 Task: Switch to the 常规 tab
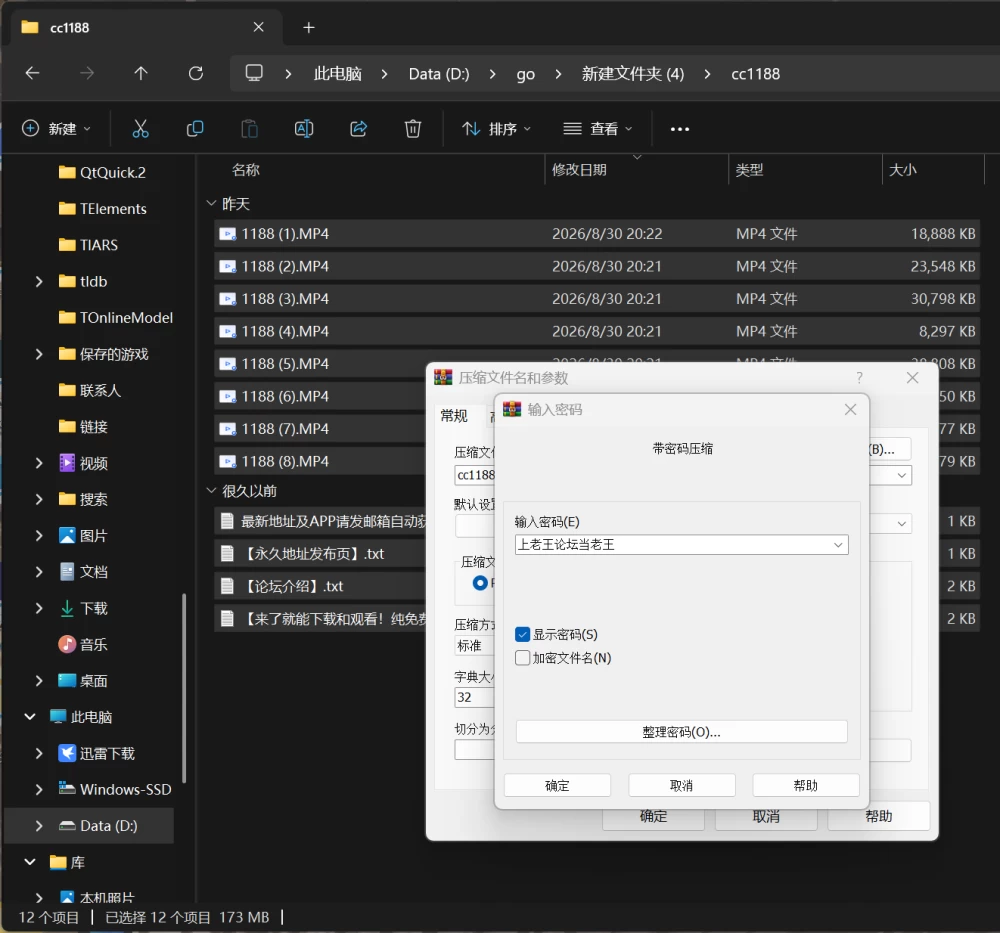tap(454, 416)
